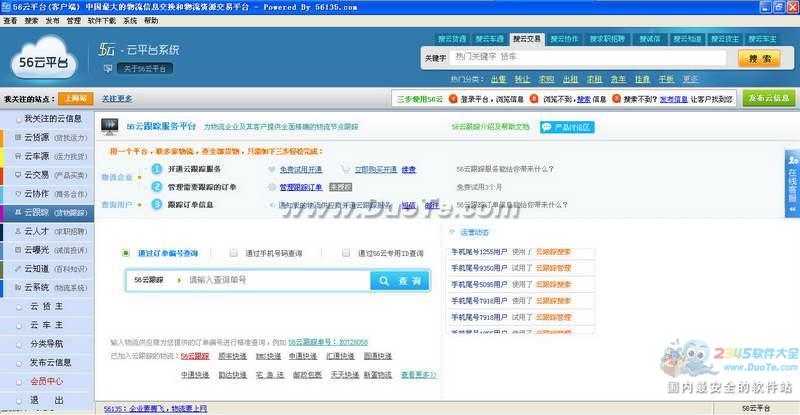The image size is (800, 415).
Task: Click the 56云平台 cloud logo
Action: coord(44,58)
